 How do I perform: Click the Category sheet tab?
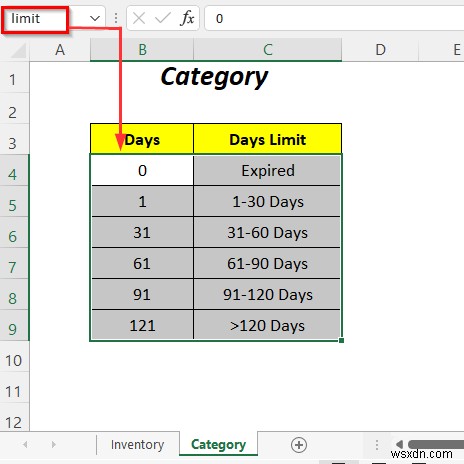click(219, 444)
